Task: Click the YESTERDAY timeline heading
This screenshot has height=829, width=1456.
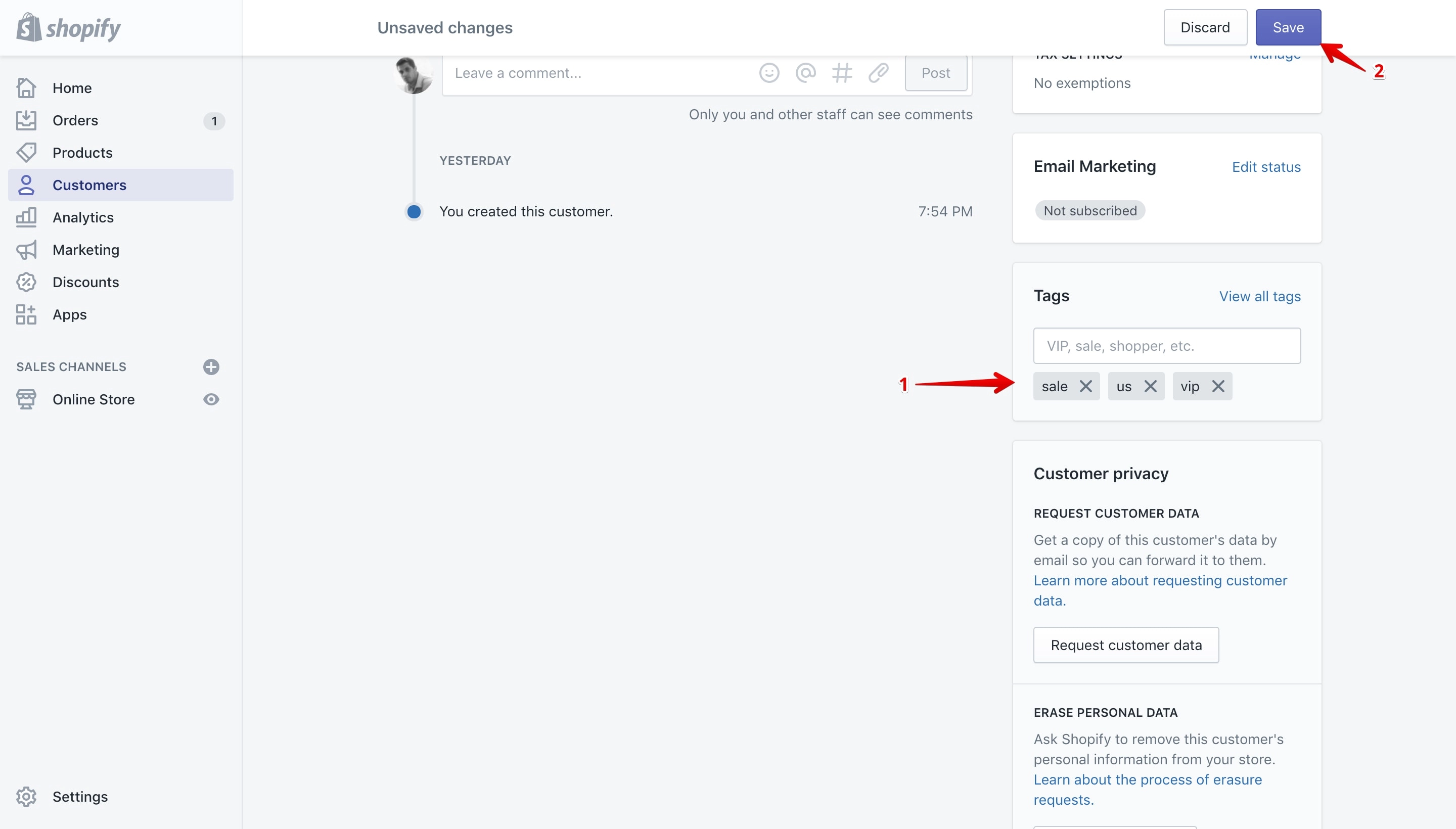Action: click(475, 161)
